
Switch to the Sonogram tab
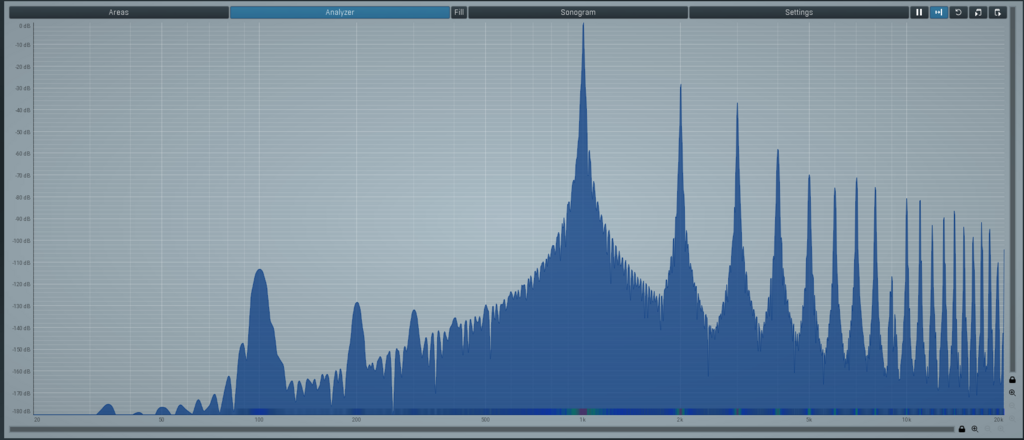point(578,12)
